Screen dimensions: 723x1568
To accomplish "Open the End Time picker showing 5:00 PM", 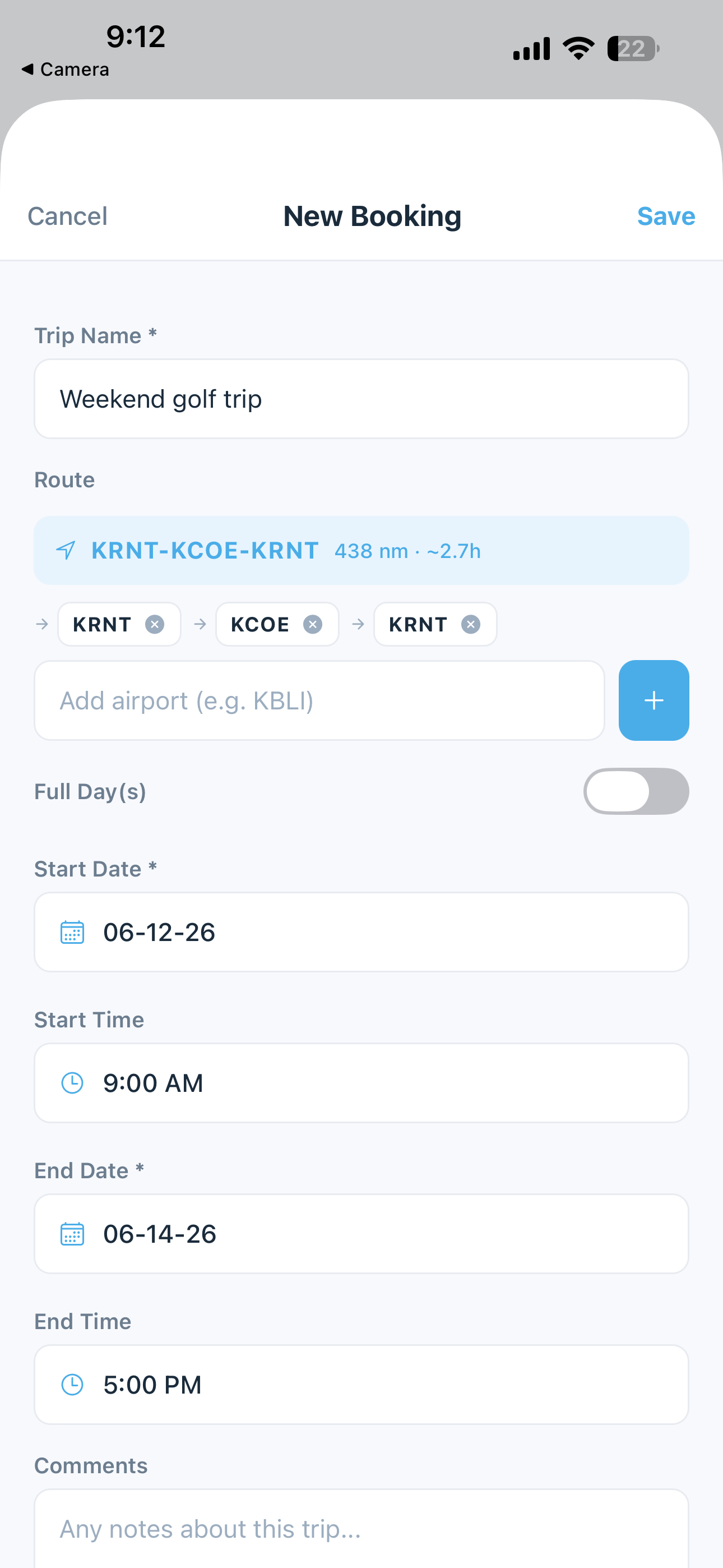I will click(x=361, y=1384).
